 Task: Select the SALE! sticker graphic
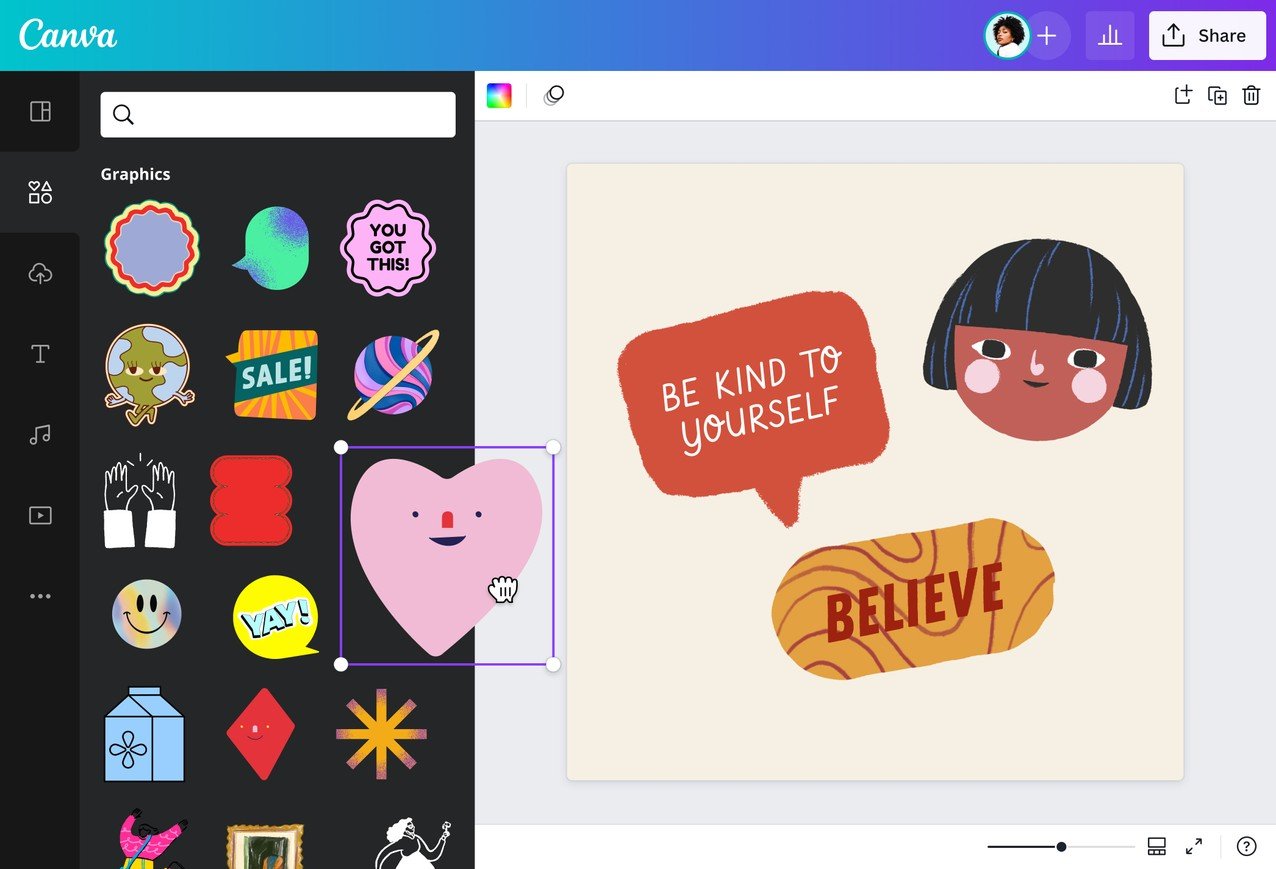pos(273,374)
